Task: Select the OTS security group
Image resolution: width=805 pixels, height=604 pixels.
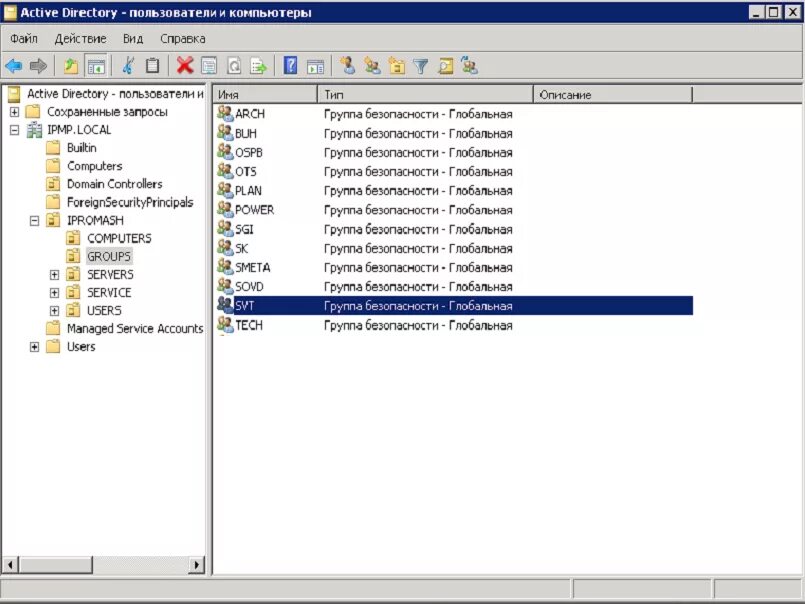Action: (x=245, y=172)
